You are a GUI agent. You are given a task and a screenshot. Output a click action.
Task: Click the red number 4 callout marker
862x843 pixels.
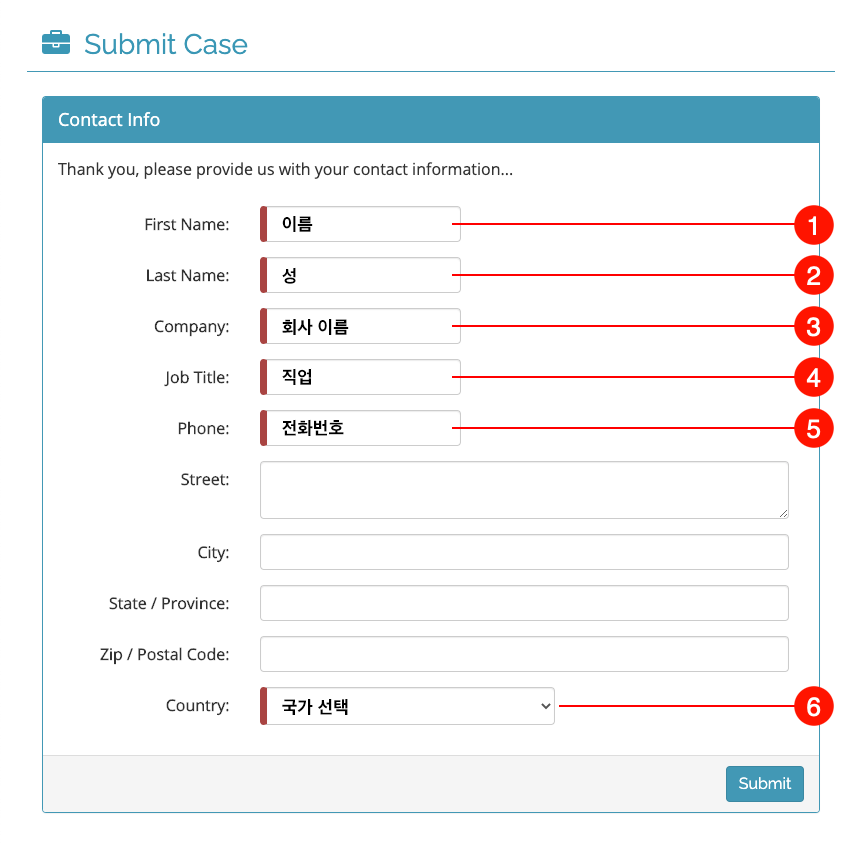pos(814,378)
